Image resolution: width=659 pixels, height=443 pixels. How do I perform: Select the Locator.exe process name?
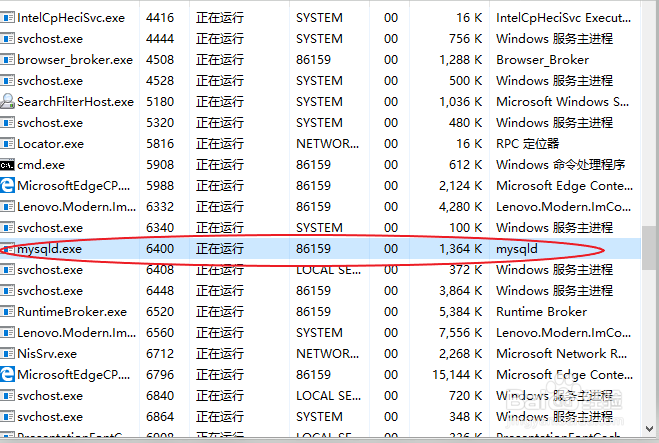[50, 144]
